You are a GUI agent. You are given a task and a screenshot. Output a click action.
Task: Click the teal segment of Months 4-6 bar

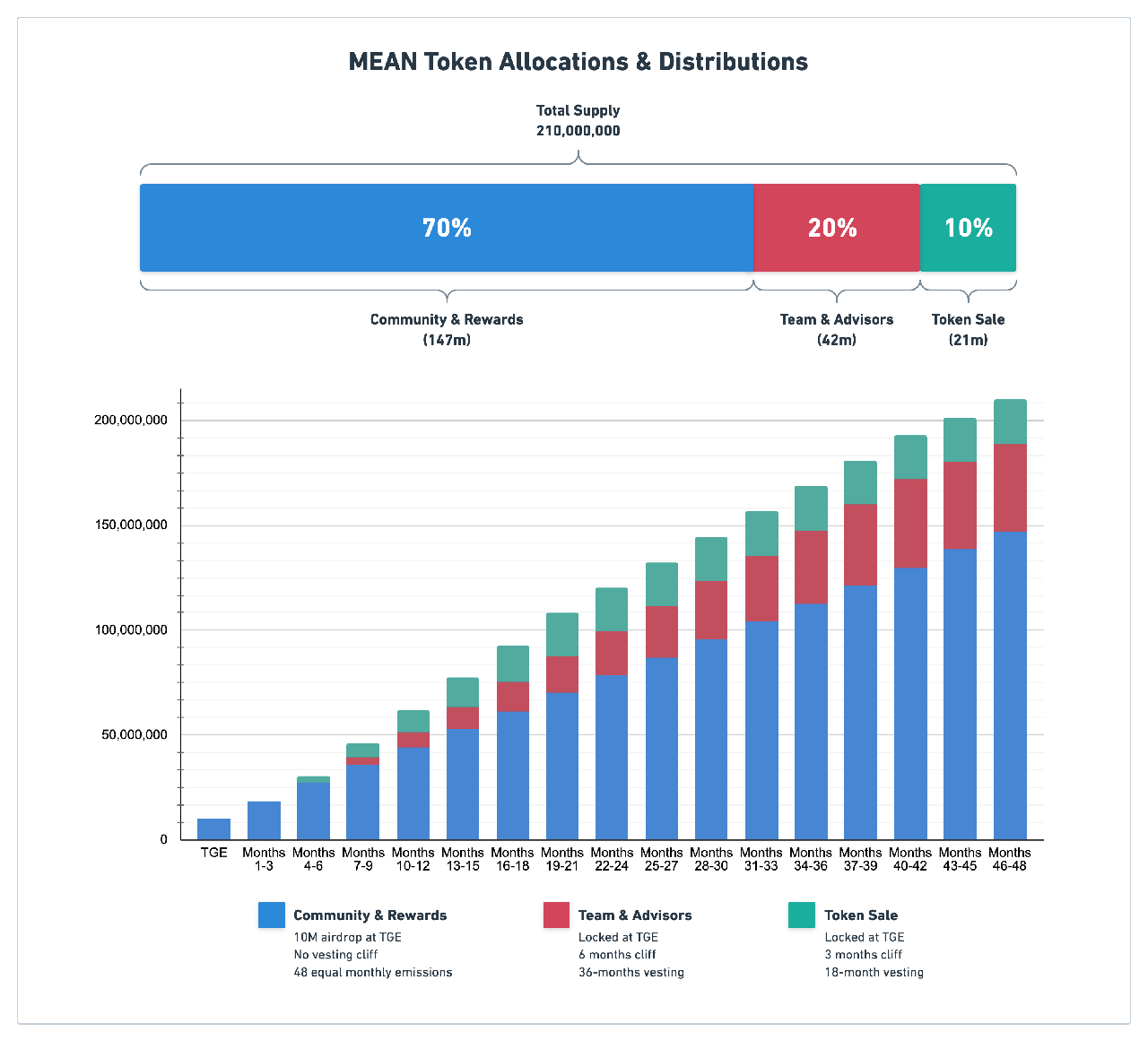click(314, 779)
